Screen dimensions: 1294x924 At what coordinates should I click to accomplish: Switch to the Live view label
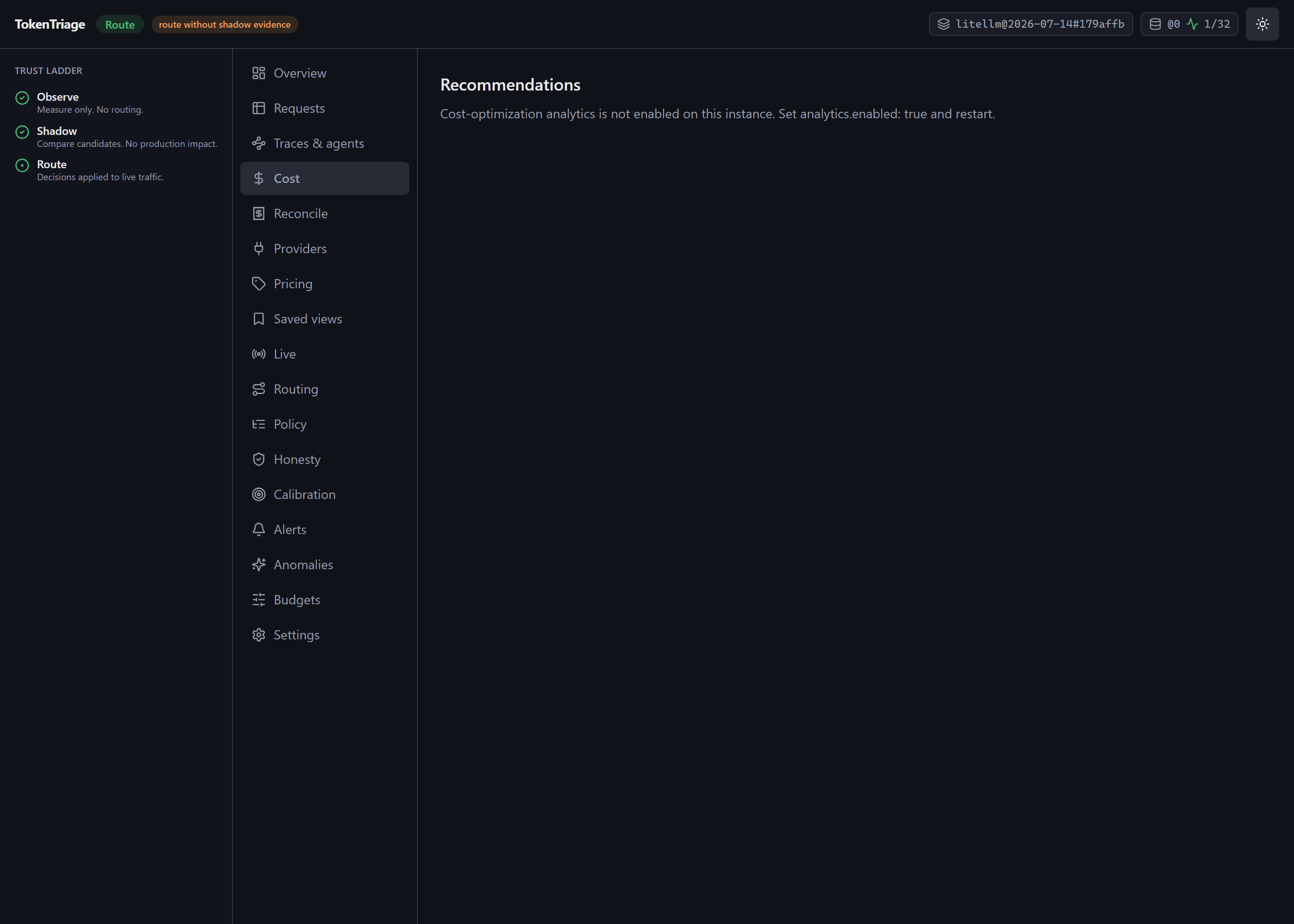pos(285,354)
